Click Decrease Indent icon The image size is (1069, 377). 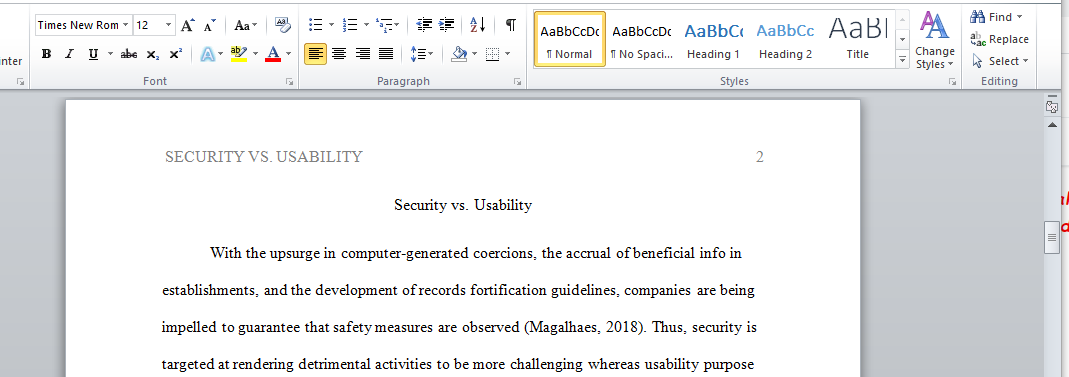(x=424, y=25)
